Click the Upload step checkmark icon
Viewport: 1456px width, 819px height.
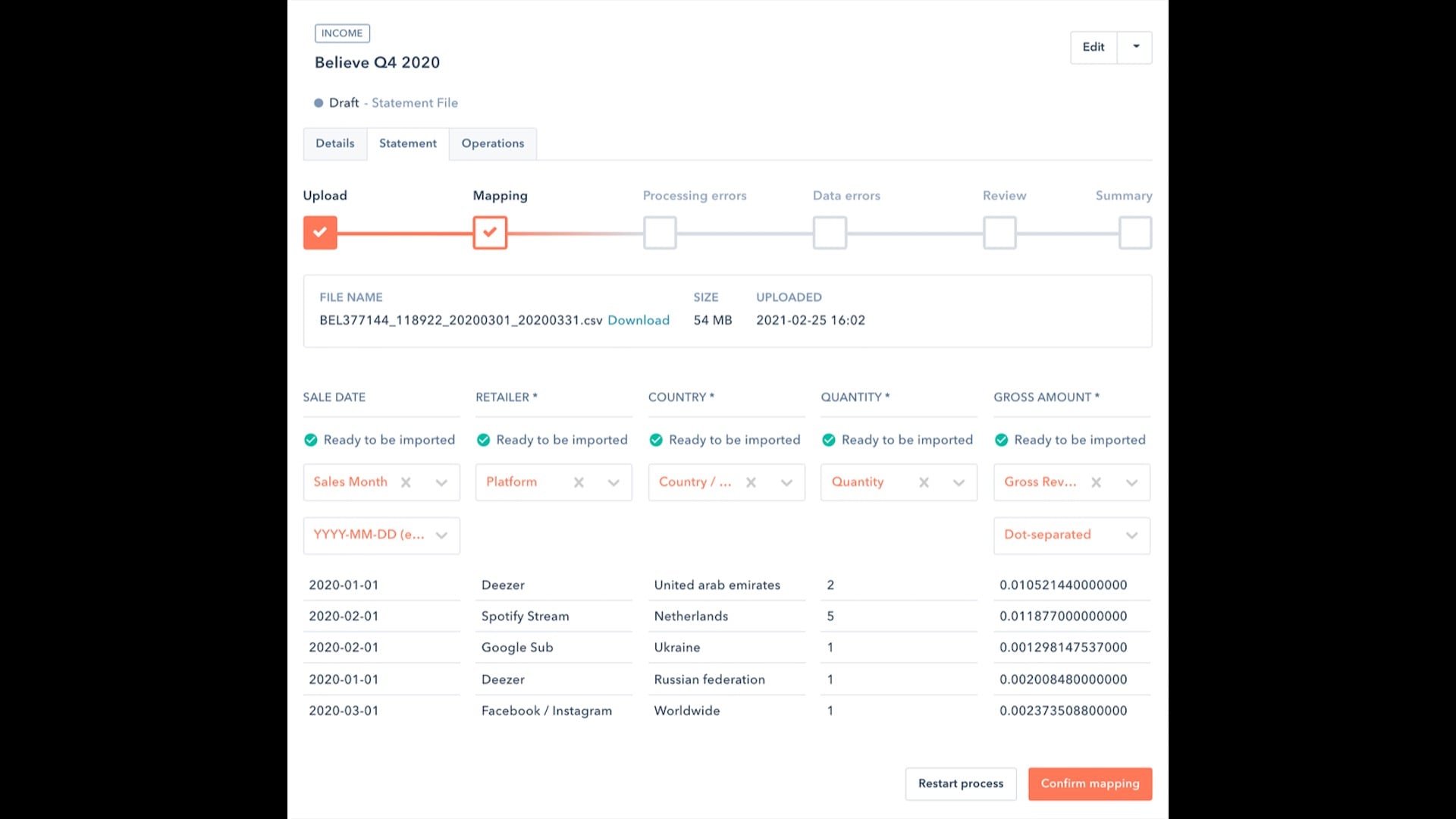320,233
